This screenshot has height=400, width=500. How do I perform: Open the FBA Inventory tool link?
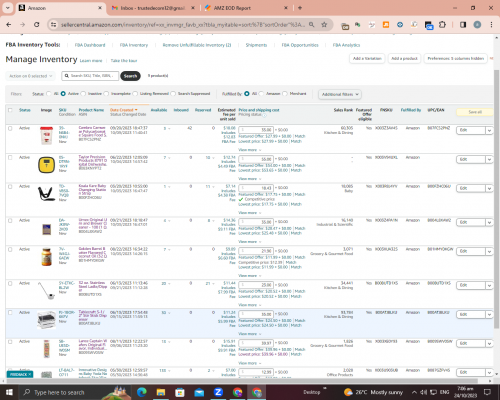point(134,45)
